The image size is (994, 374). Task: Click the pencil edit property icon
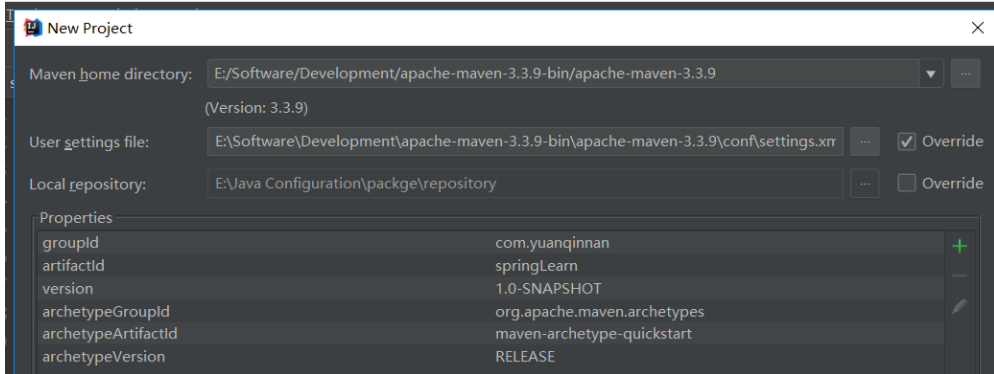tap(960, 307)
